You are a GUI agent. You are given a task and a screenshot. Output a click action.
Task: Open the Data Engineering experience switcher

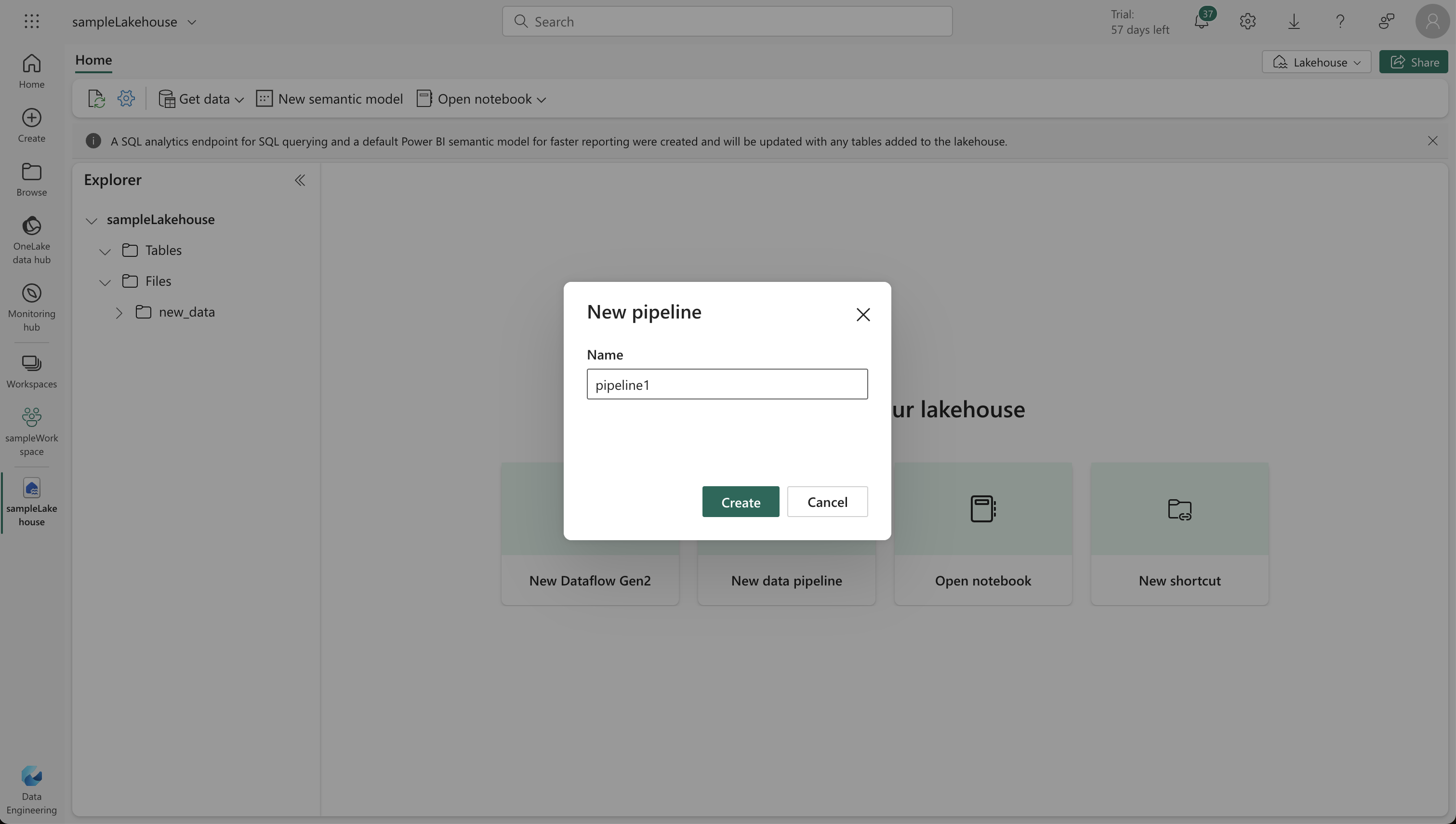tap(32, 790)
